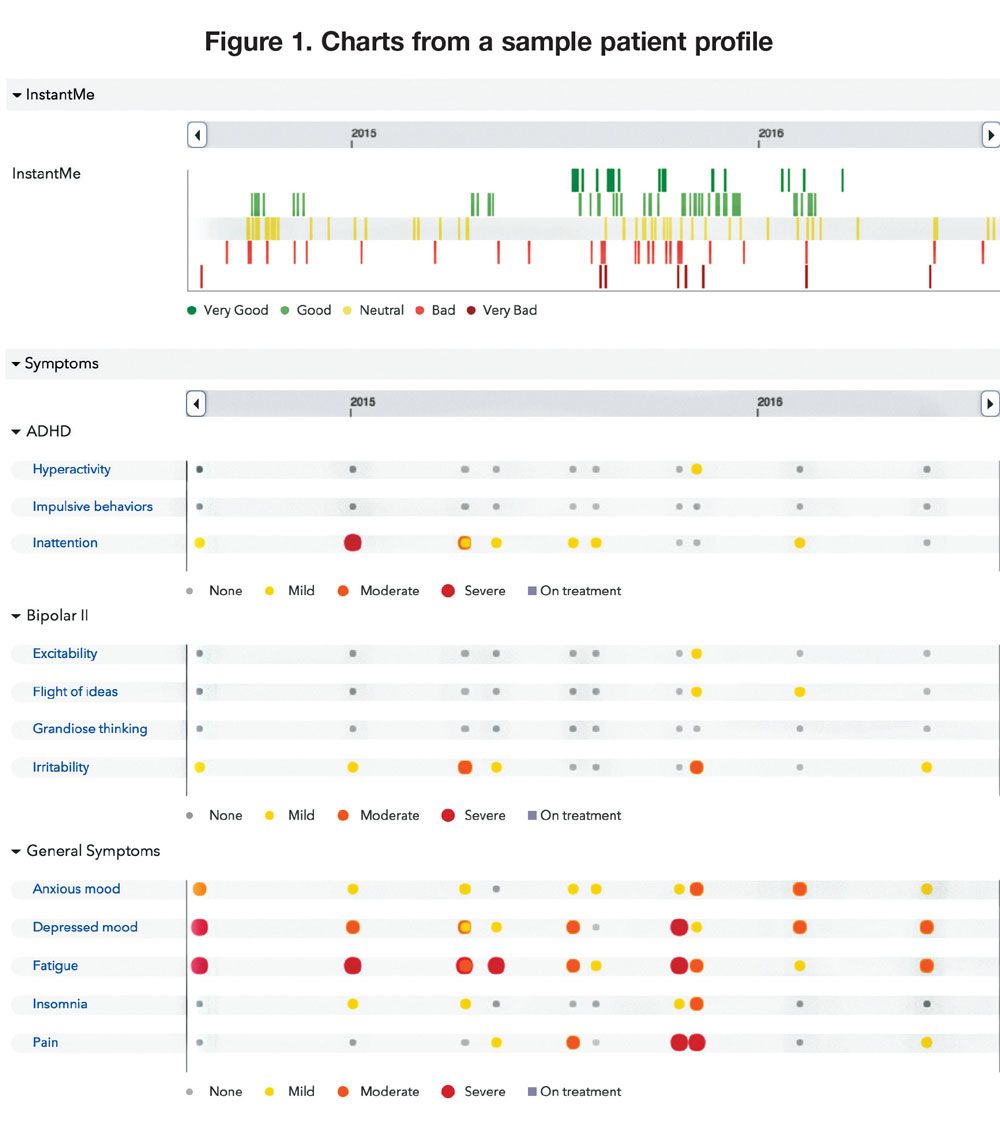Go to earlier dates on the InstantMe timeline

click(x=197, y=134)
